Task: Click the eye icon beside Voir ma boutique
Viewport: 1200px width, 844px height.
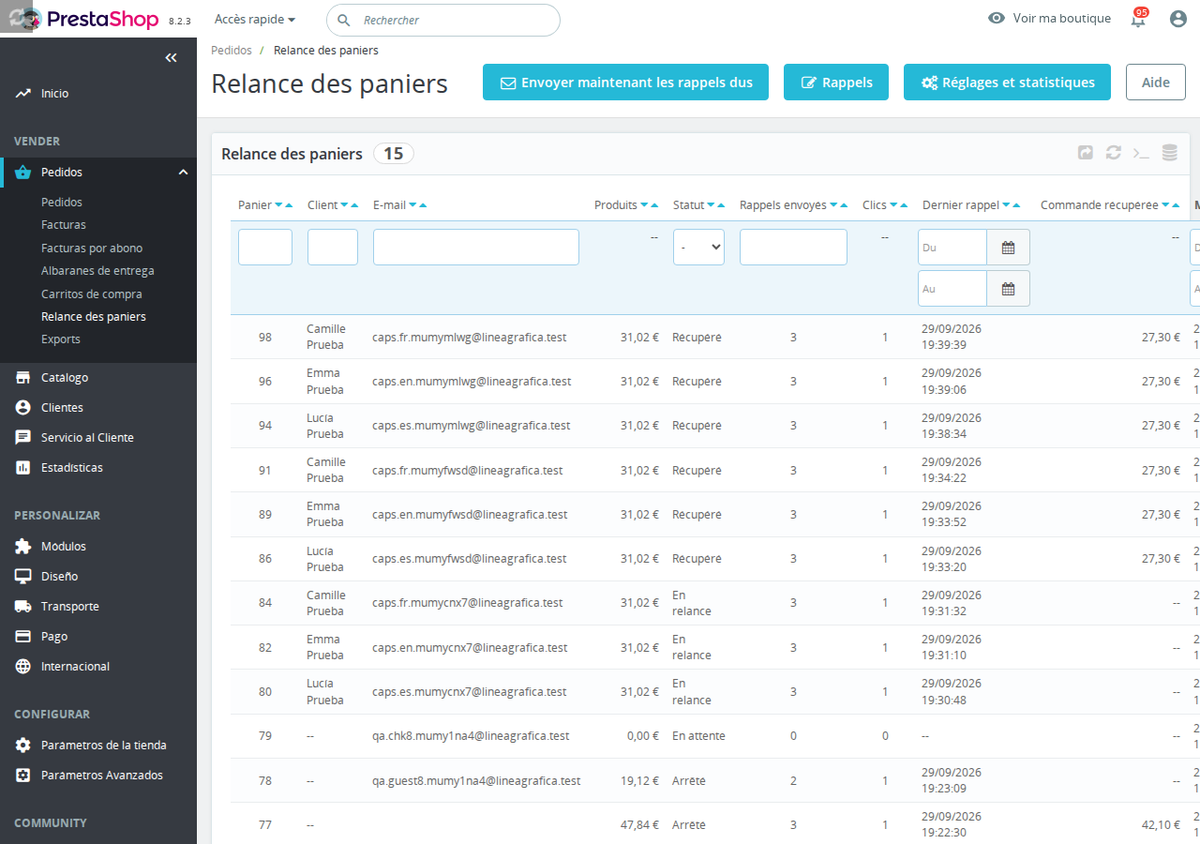Action: (x=996, y=18)
